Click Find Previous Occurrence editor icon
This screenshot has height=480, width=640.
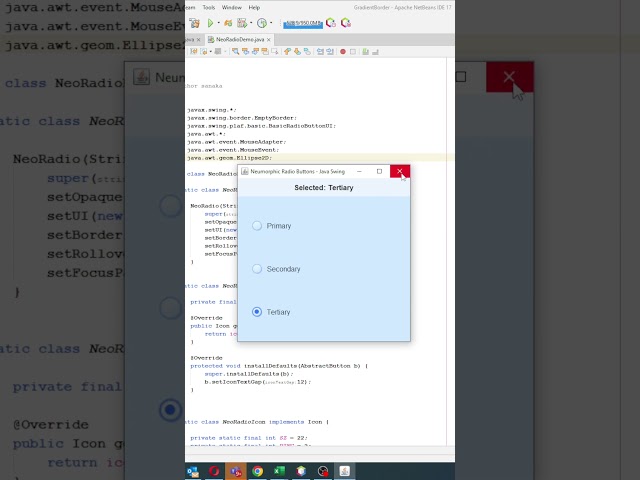[245, 51]
